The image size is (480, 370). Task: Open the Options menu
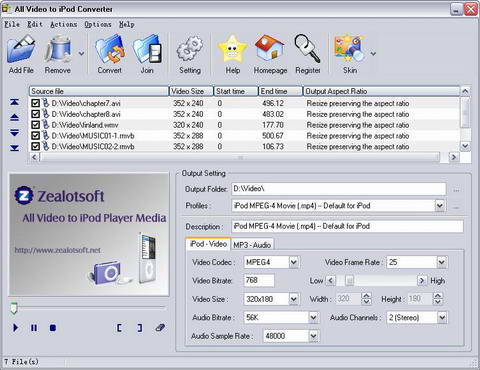[x=98, y=24]
